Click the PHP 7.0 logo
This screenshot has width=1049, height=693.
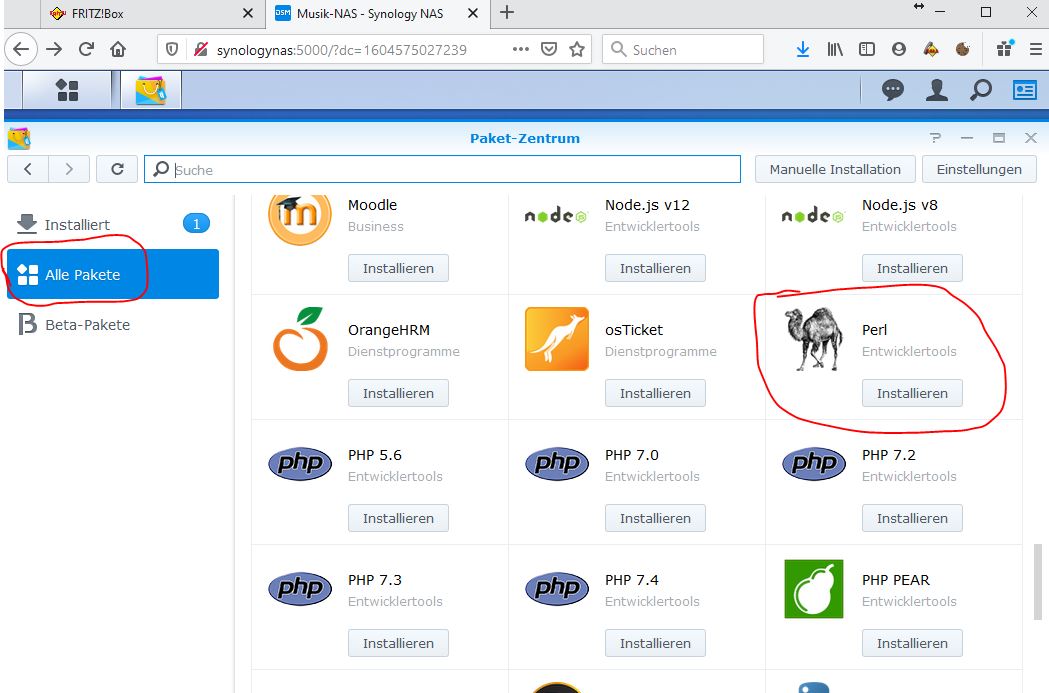tap(557, 463)
